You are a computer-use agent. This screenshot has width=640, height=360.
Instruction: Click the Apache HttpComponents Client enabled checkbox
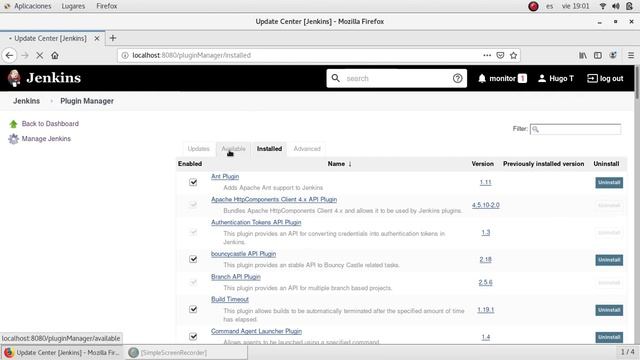click(x=193, y=205)
